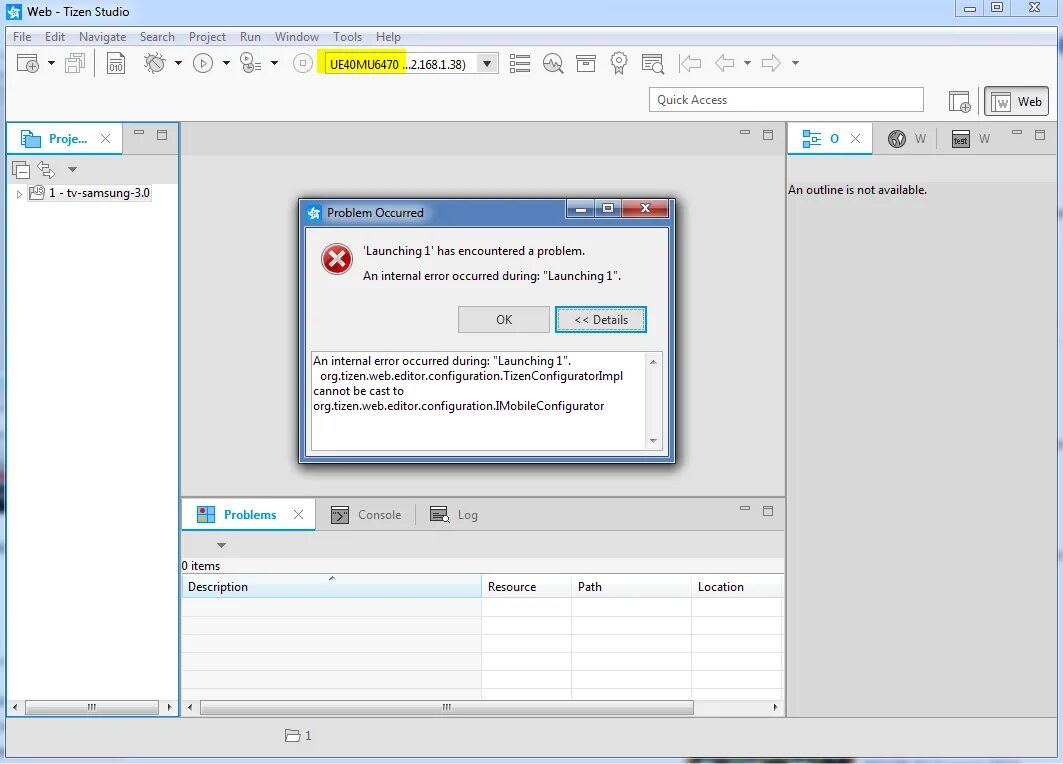Image resolution: width=1063 pixels, height=764 pixels.
Task: Open the Profile dropdown arrow
Action: click(x=275, y=64)
